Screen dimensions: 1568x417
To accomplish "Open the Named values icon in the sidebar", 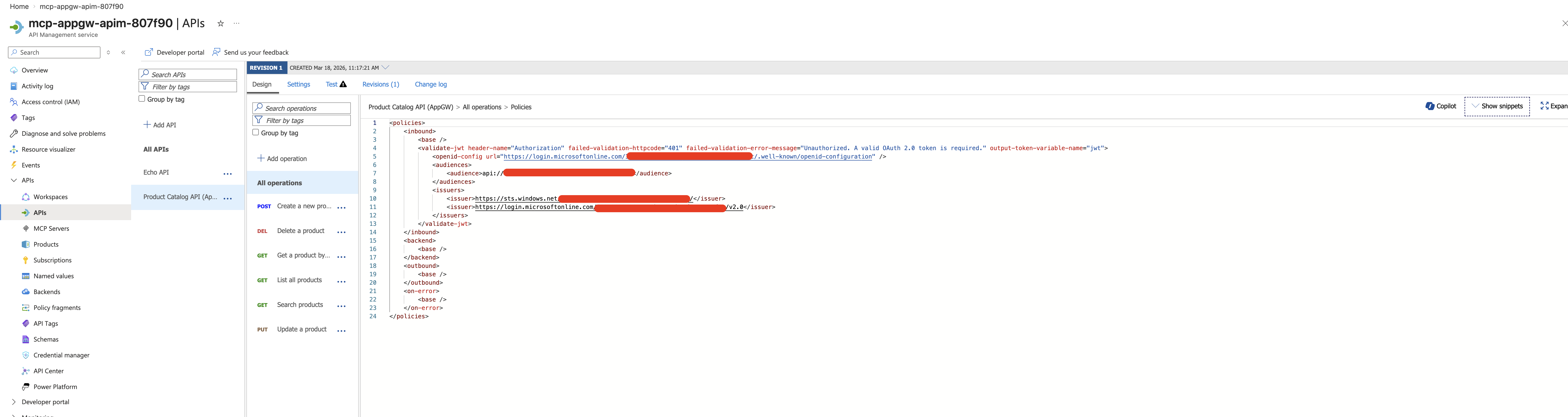I will [25, 276].
